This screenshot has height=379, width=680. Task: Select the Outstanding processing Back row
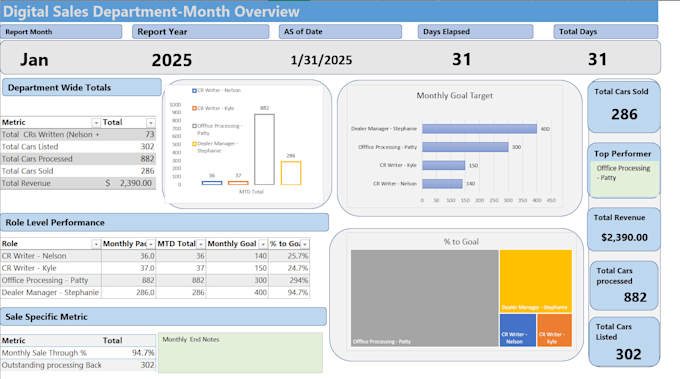(78, 365)
